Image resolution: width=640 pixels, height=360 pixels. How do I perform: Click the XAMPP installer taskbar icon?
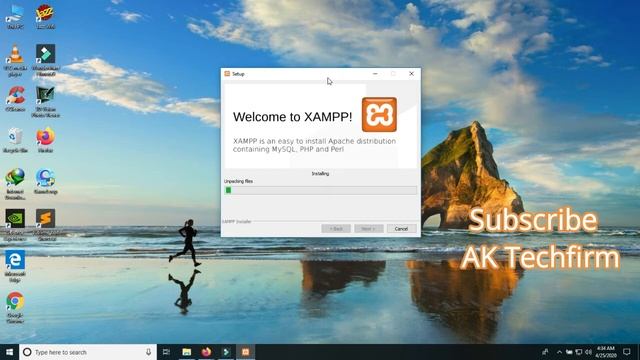246,352
